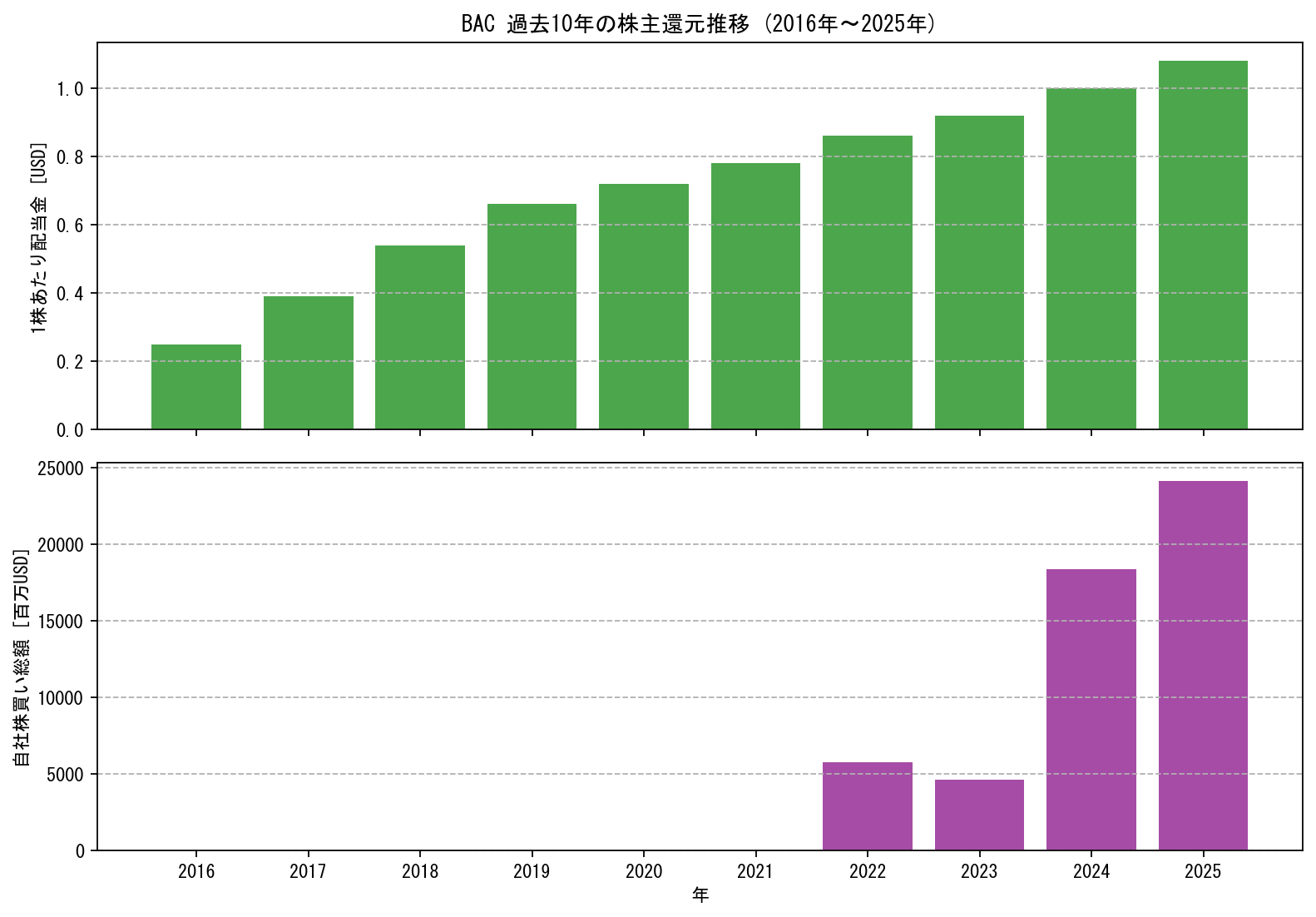Click the green 2025 dividend bar
The image size is (1316, 917).
click(1203, 245)
